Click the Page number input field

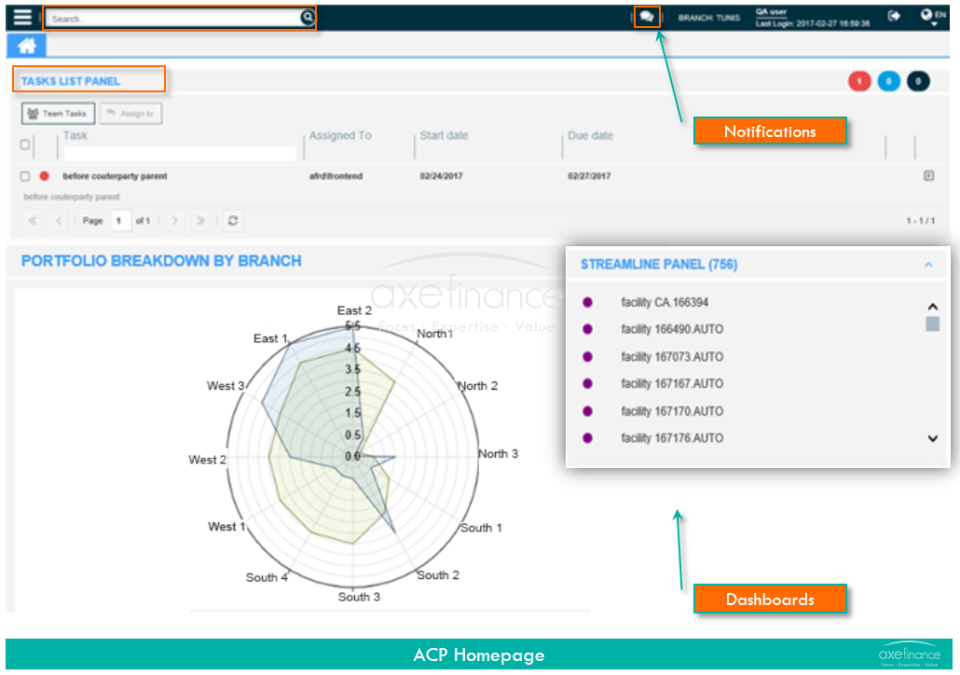click(x=120, y=220)
